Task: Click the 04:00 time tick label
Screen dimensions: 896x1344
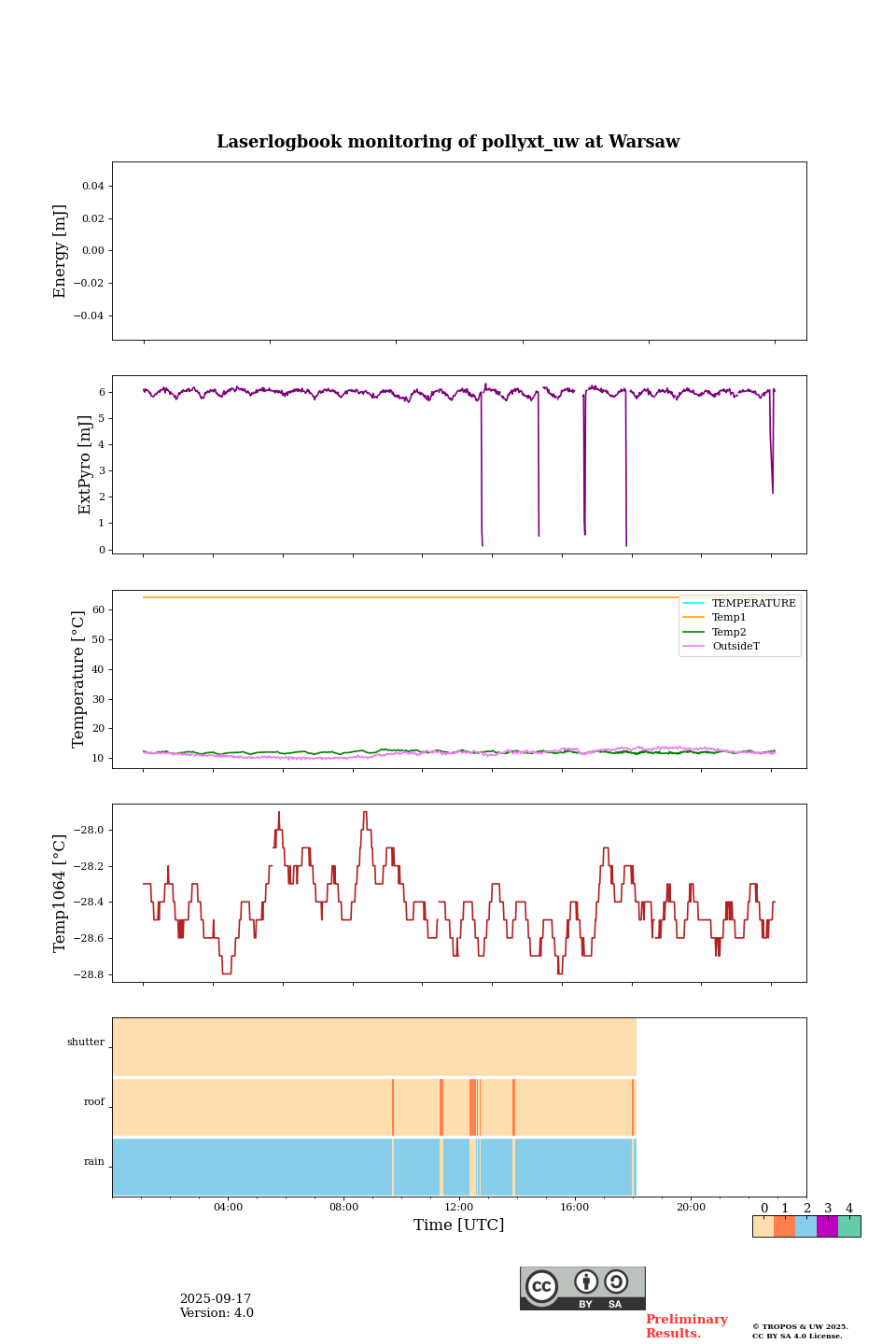Action: tap(228, 1207)
